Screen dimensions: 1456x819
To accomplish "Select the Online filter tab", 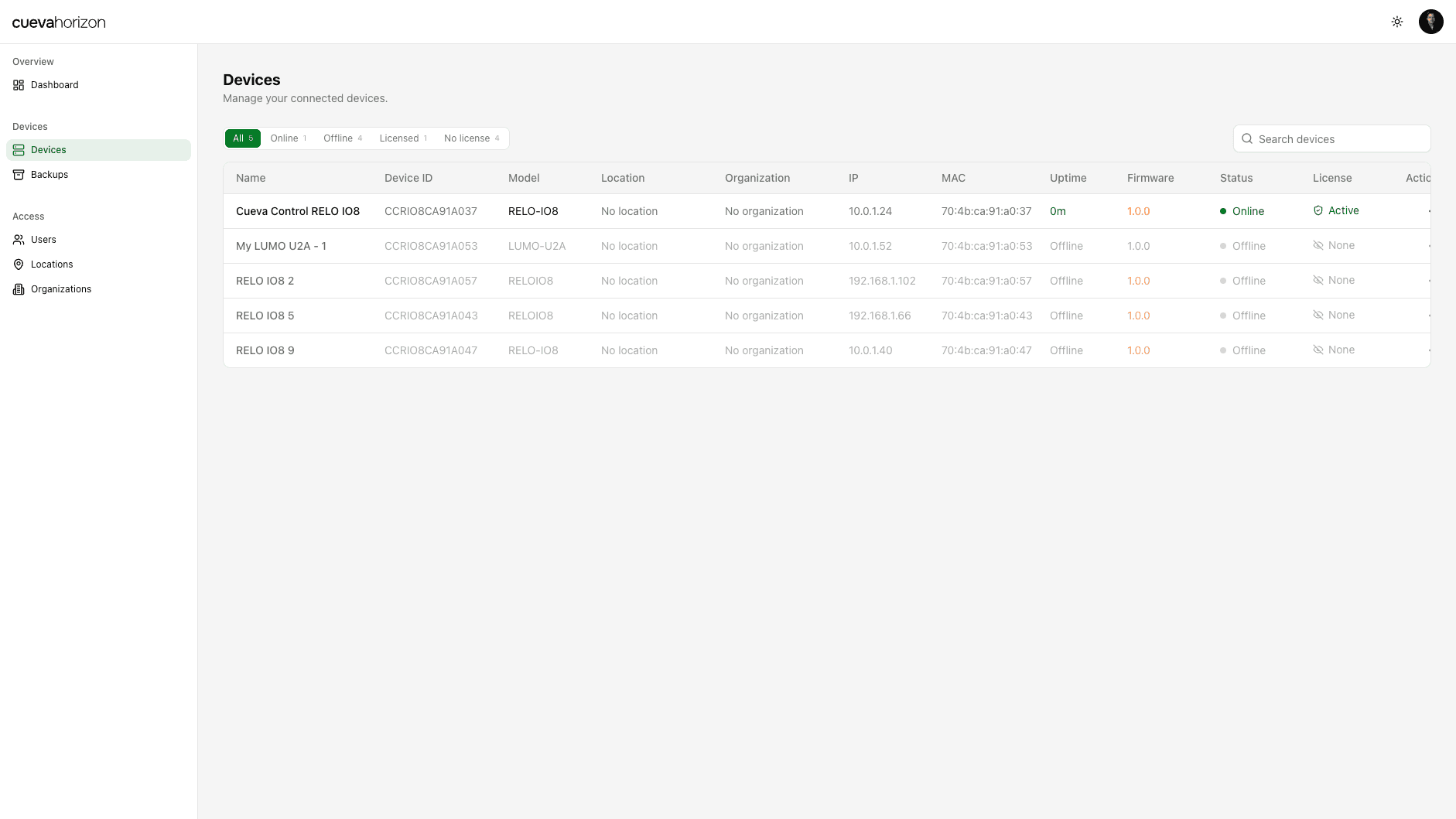I will (x=289, y=138).
